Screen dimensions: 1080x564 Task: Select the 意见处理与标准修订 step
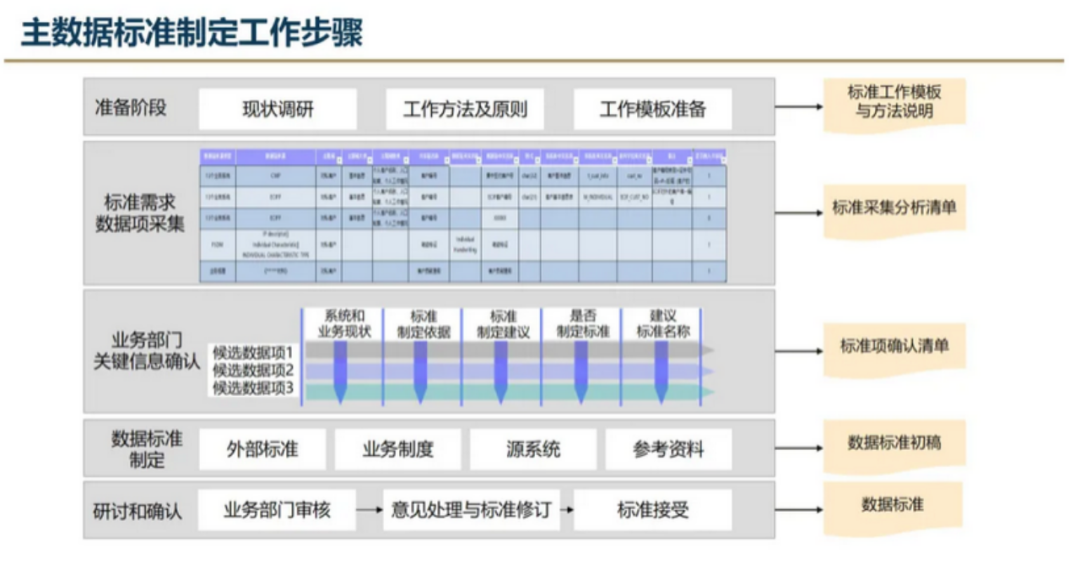click(470, 511)
